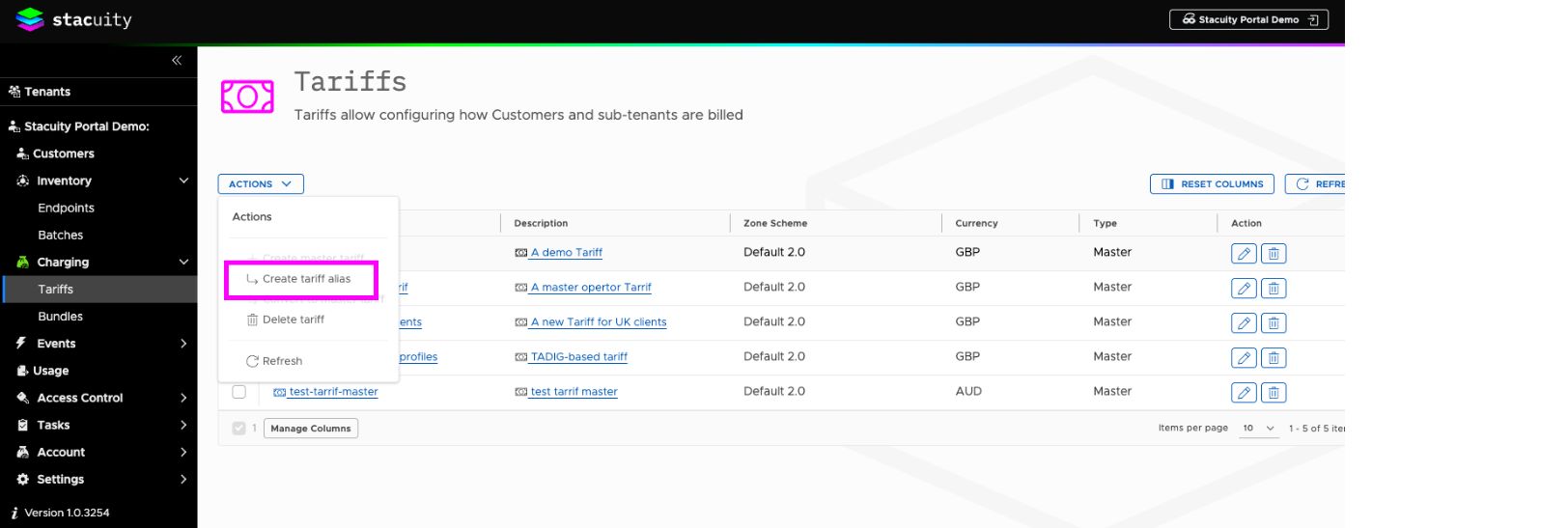Click the Customers icon in sidebar

pos(22,153)
